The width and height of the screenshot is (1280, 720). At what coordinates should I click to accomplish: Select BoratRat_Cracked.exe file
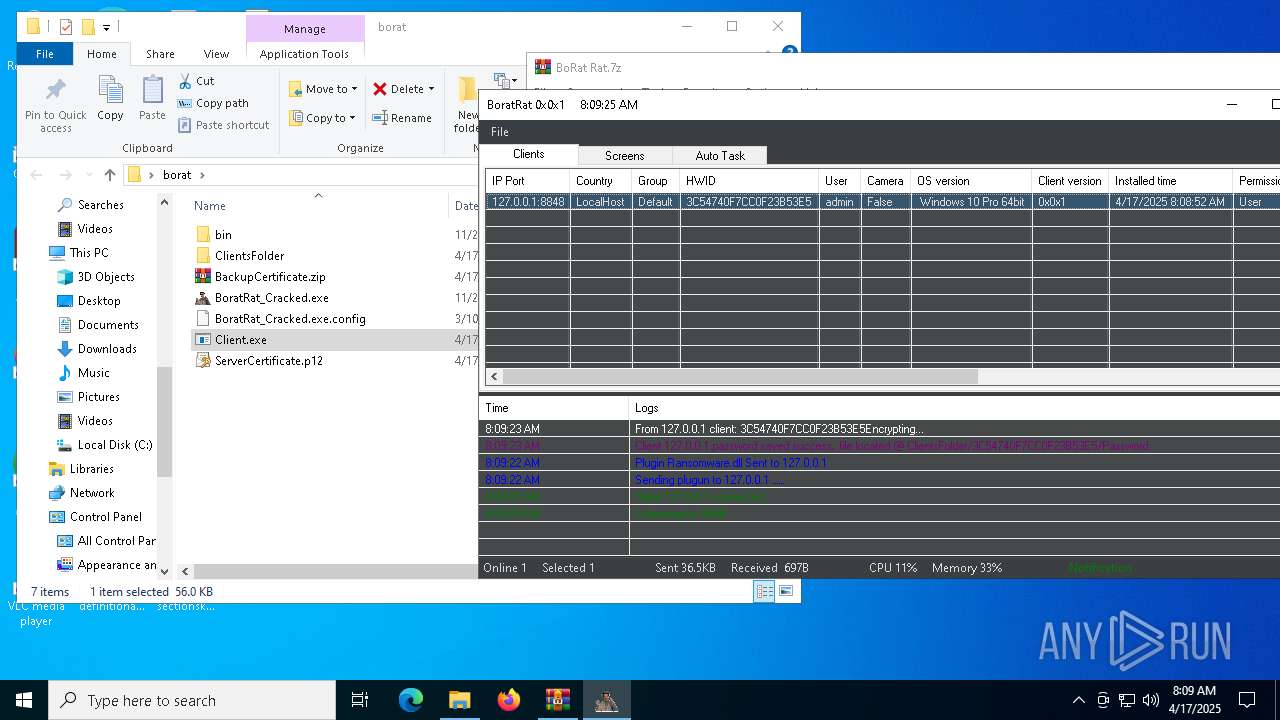coord(271,298)
